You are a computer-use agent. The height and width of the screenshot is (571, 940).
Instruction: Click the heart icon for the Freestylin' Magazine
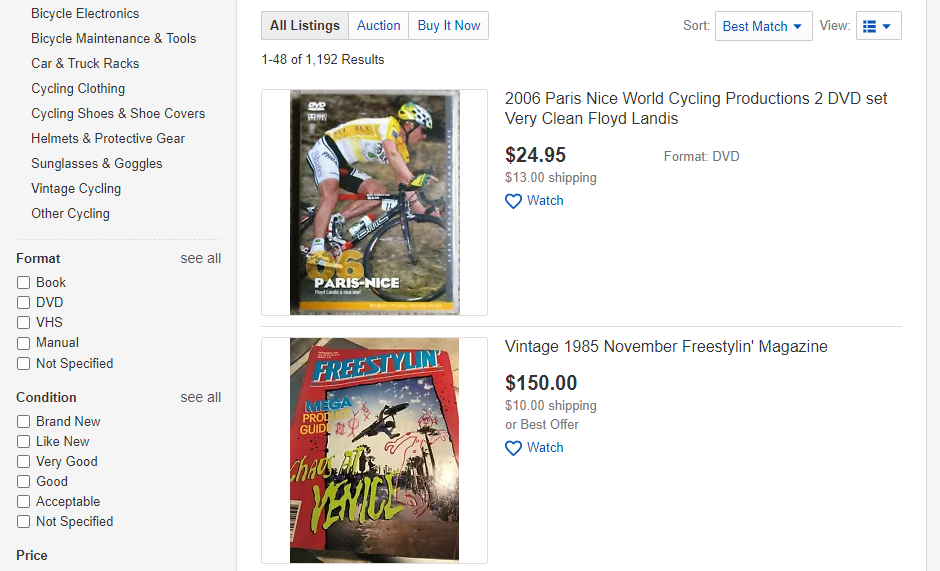click(x=513, y=448)
